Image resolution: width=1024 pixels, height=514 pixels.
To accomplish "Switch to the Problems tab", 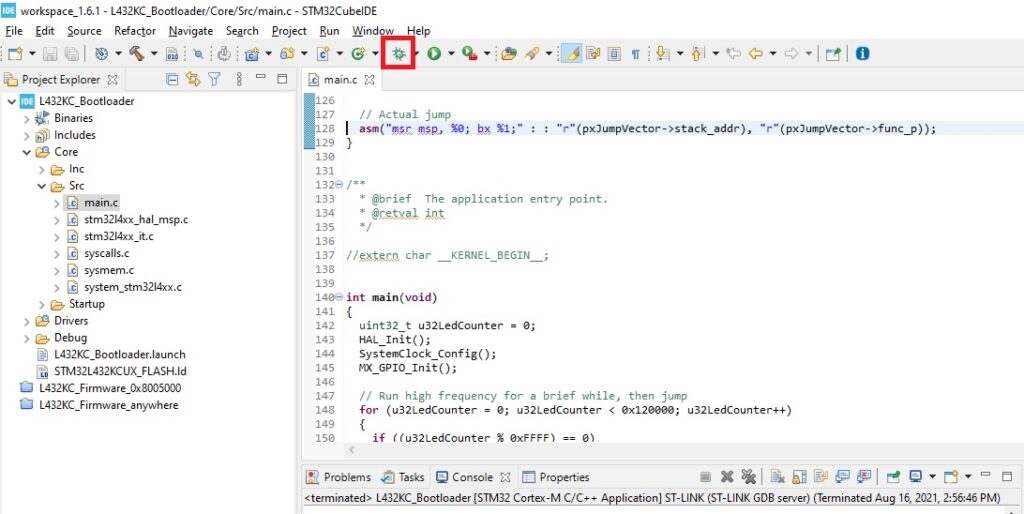I will coord(338,477).
